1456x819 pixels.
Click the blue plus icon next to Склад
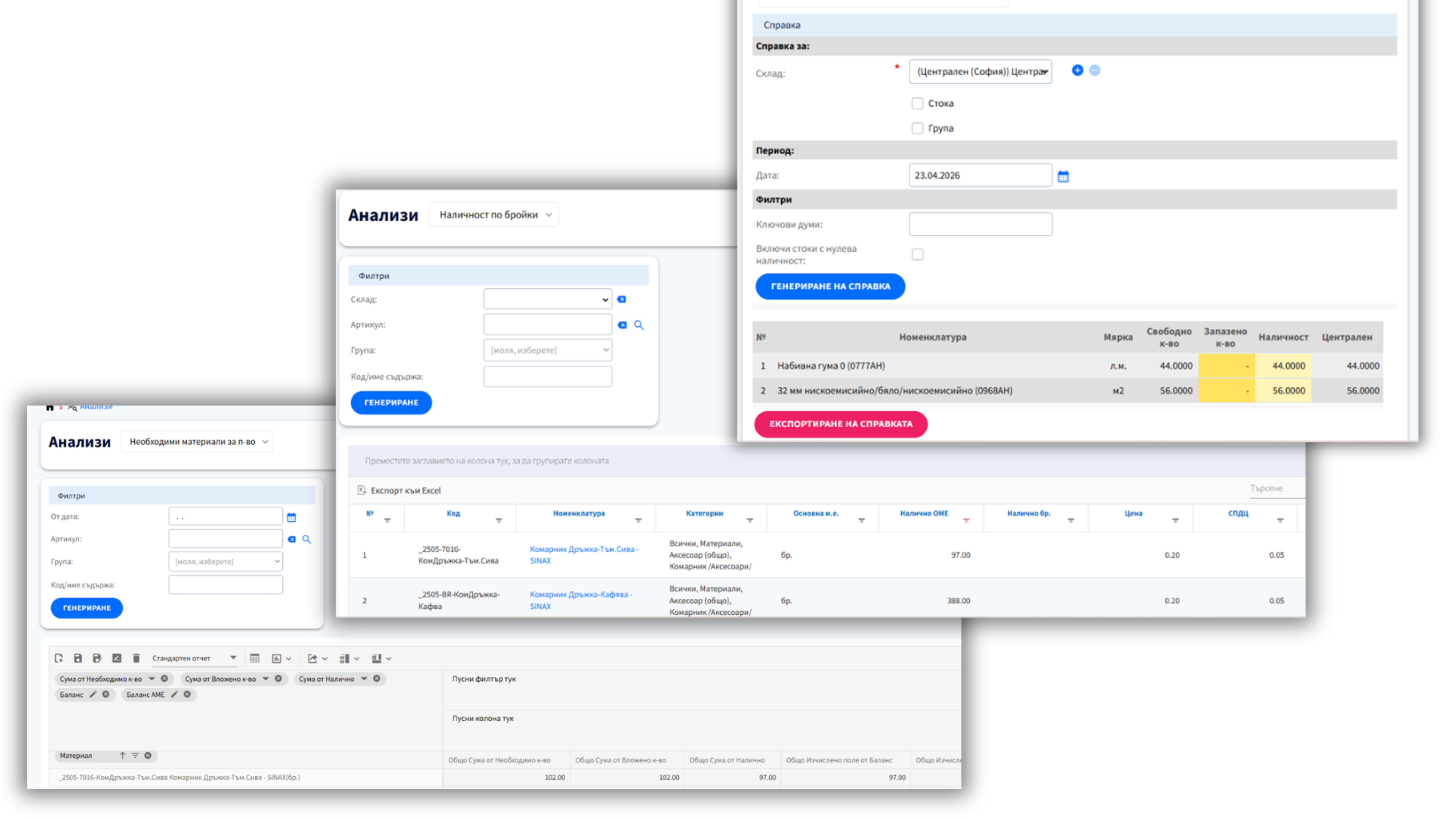point(1077,70)
